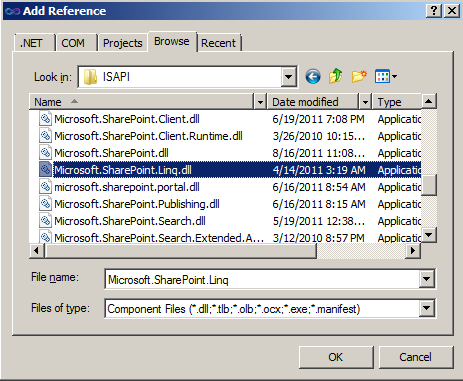Expand the Files of type dropdown
The width and height of the screenshot is (463, 381).
click(427, 308)
